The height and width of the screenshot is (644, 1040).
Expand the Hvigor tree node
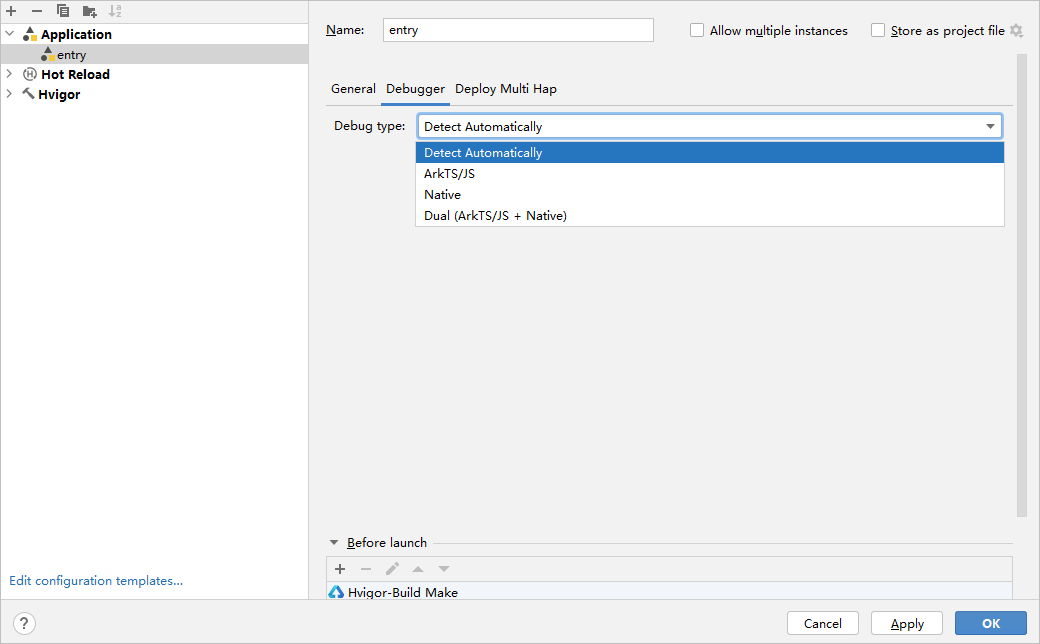pos(10,94)
